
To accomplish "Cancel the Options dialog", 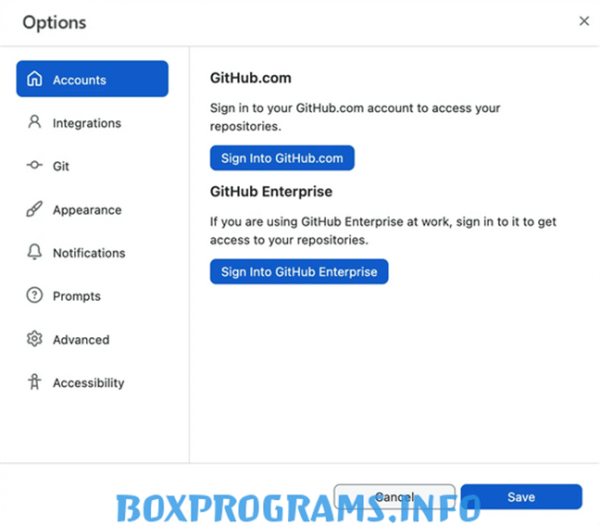I will coord(395,497).
